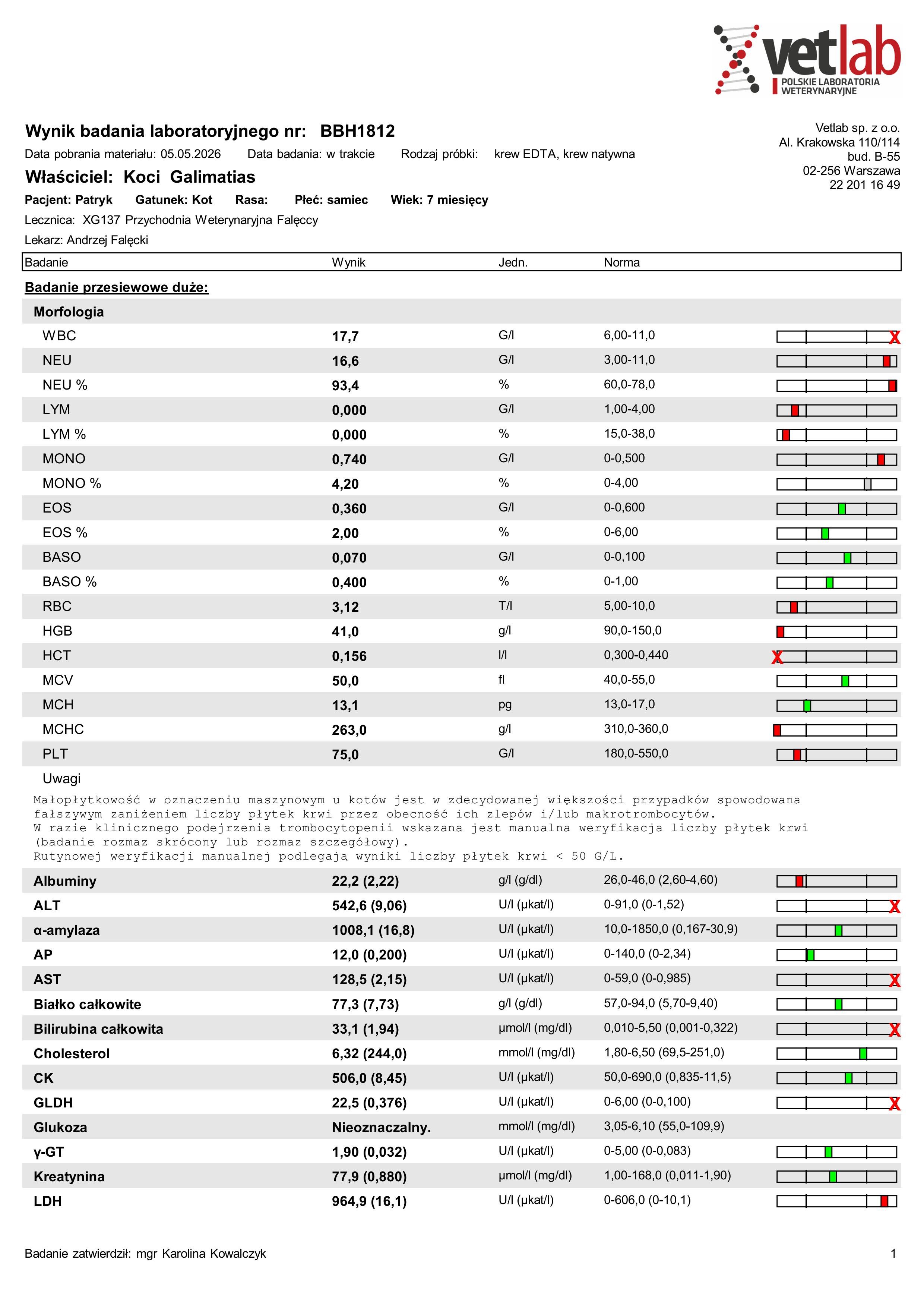Select the PLT result "75,0"
This screenshot has height=1308, width=924.
(346, 755)
